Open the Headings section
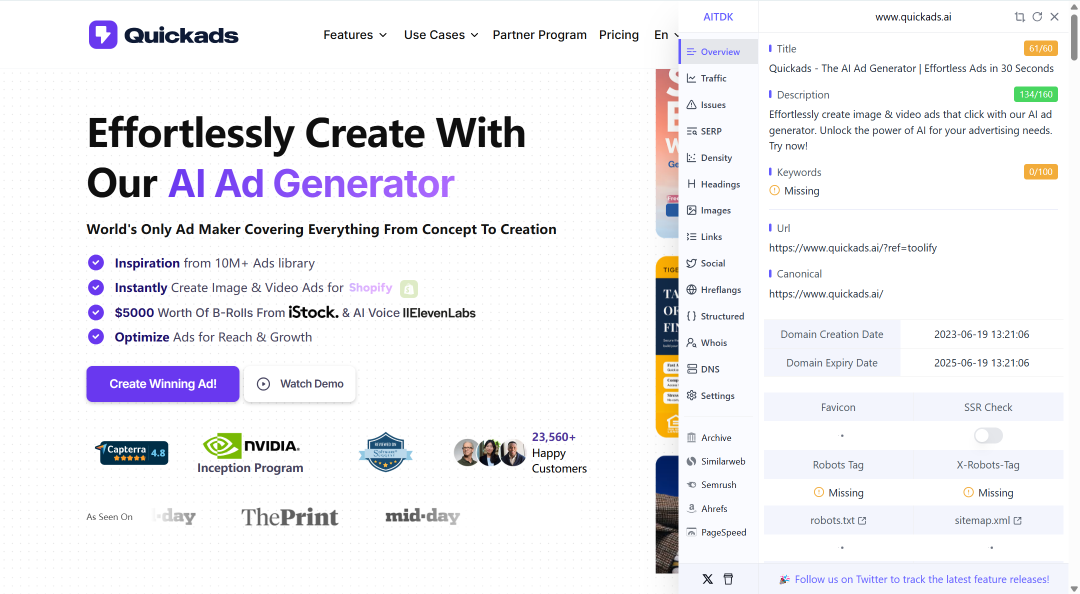Screen dimensions: 1080x594 [718, 184]
